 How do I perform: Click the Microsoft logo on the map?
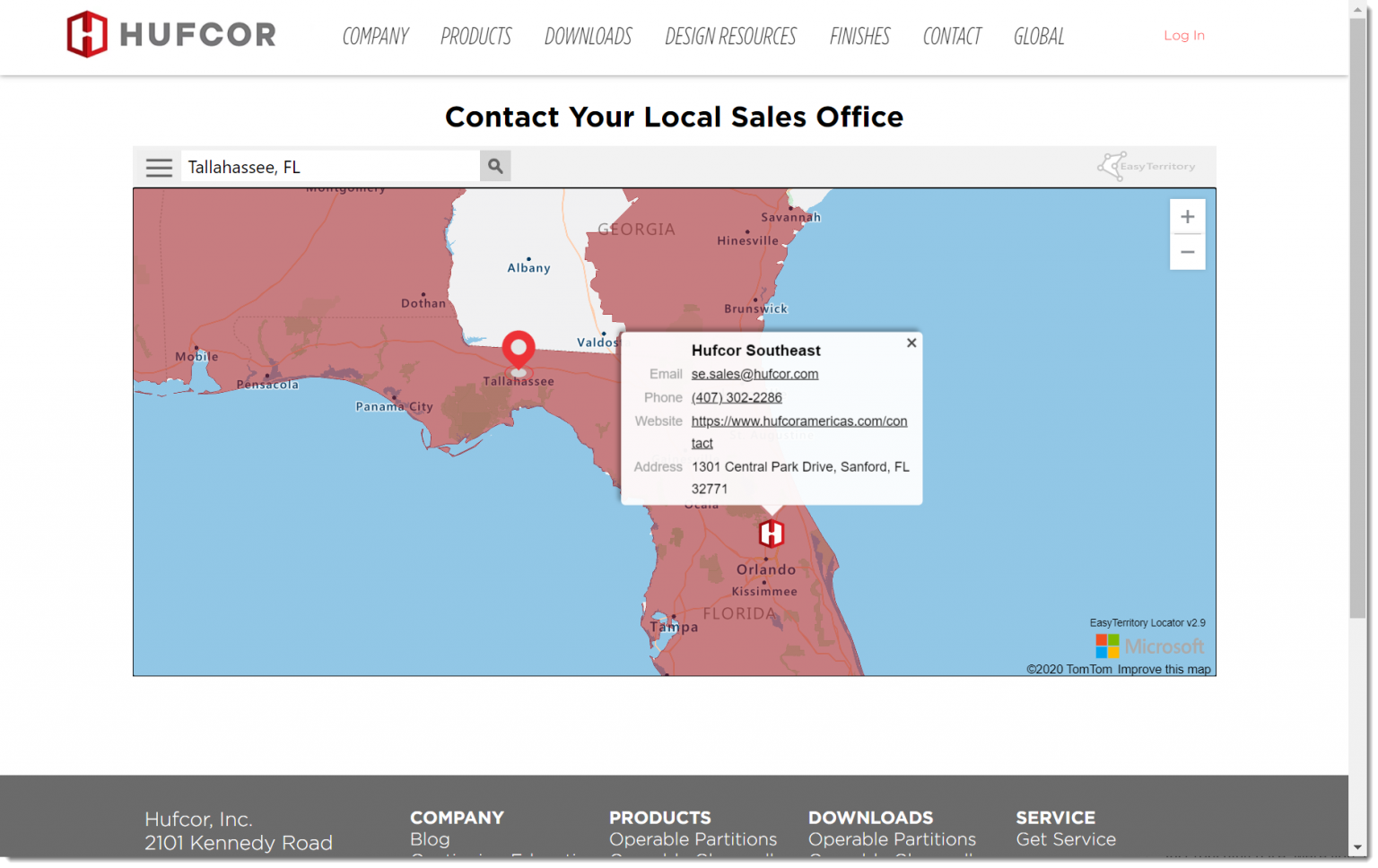1151,646
